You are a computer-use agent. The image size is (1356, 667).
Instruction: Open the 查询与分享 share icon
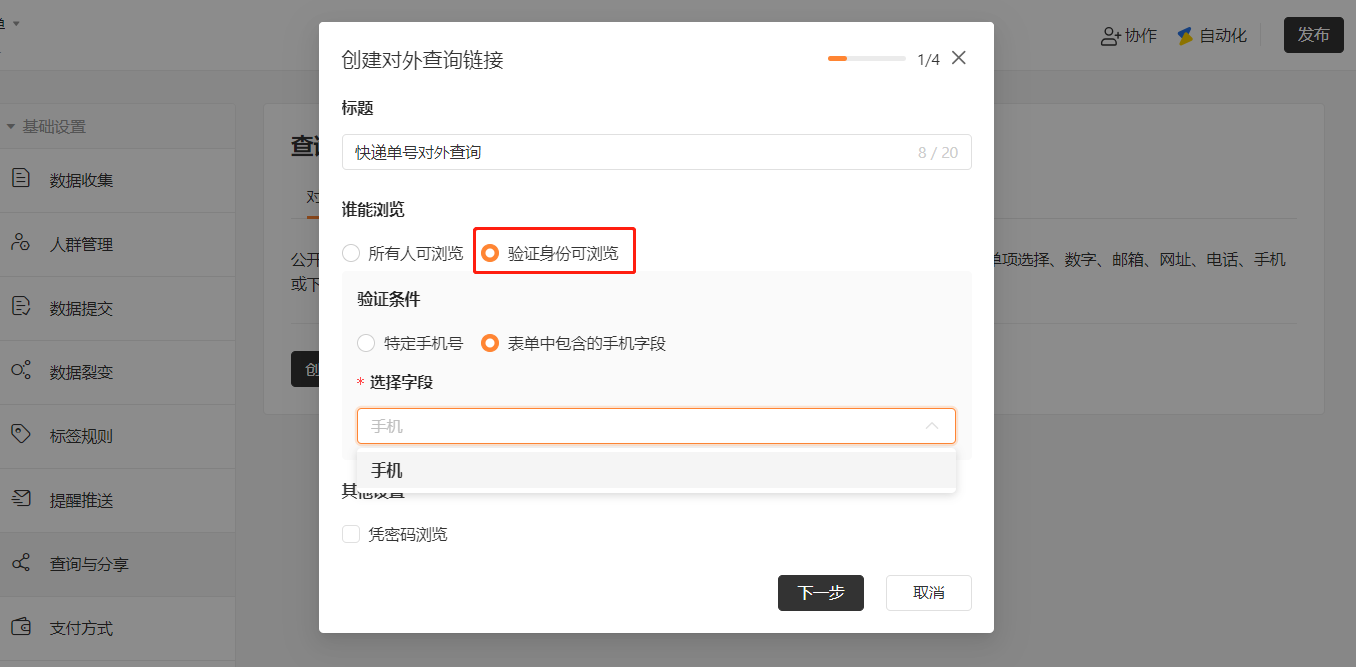pos(21,563)
